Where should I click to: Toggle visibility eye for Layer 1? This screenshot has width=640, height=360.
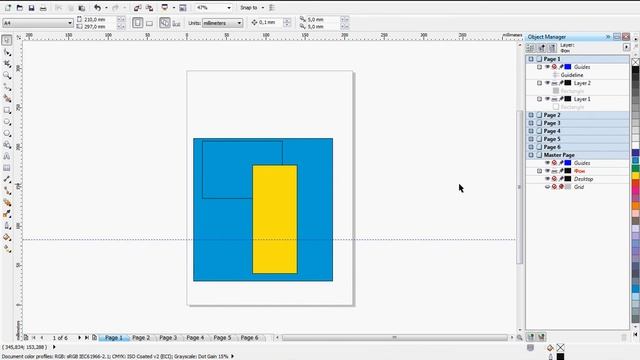[x=547, y=99]
